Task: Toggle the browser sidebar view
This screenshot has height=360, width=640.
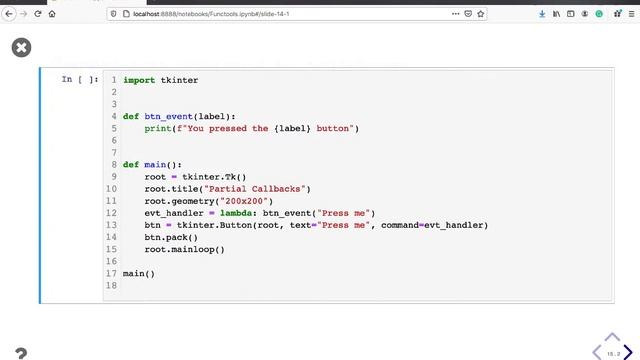Action: coord(571,14)
